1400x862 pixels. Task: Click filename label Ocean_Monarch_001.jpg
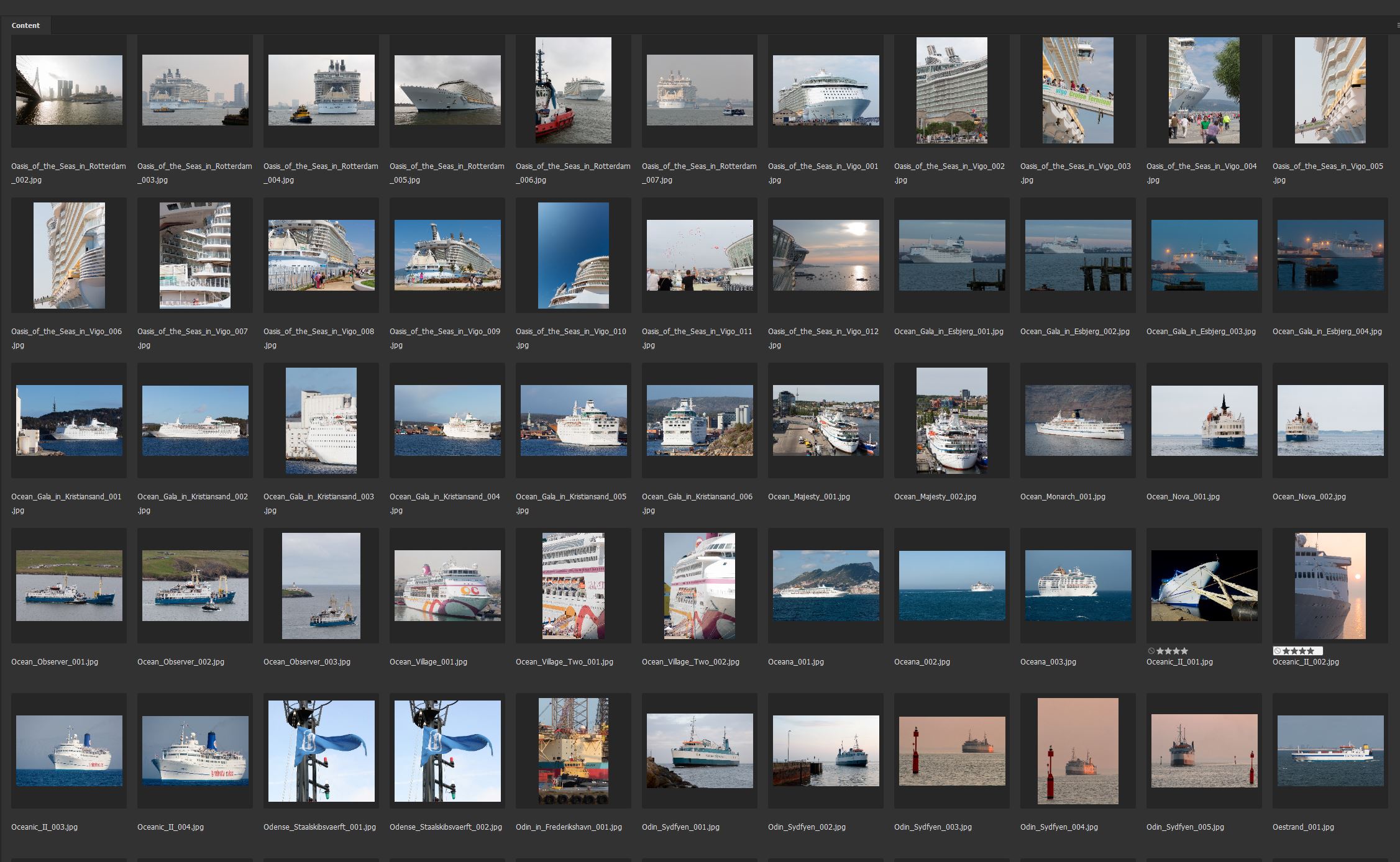point(1063,497)
